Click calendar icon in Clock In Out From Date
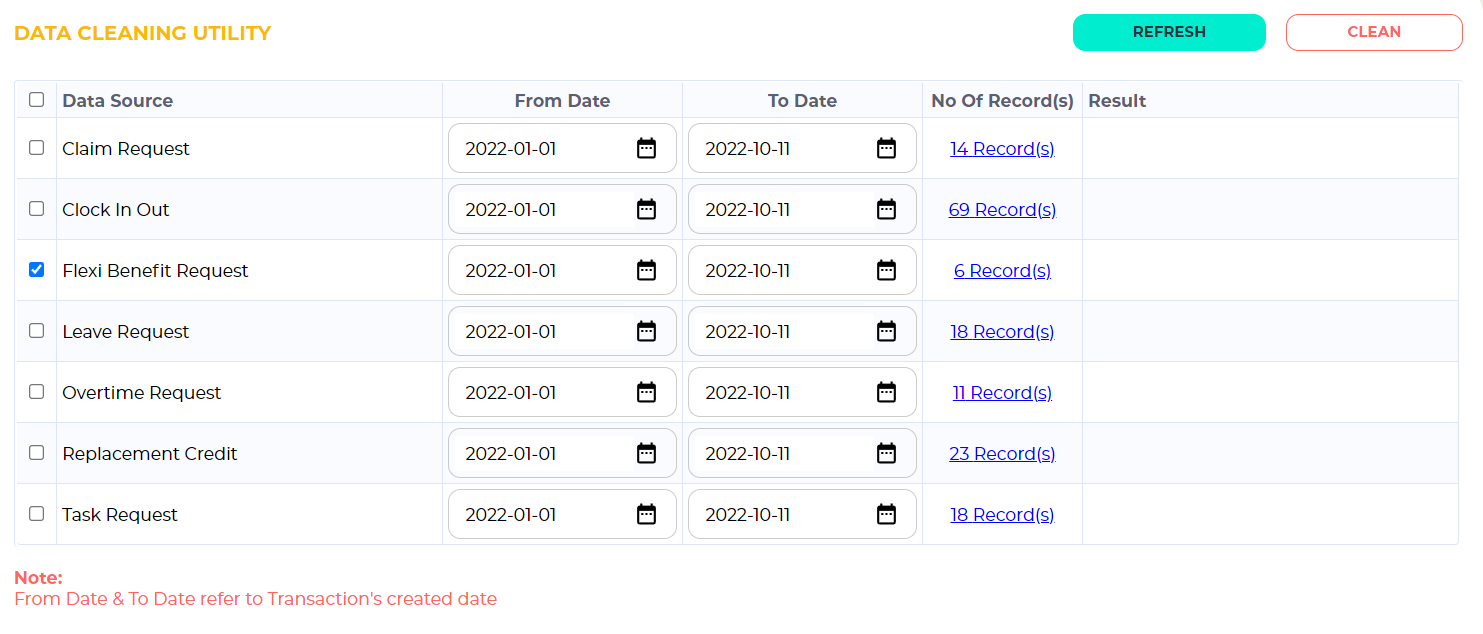 coord(646,210)
